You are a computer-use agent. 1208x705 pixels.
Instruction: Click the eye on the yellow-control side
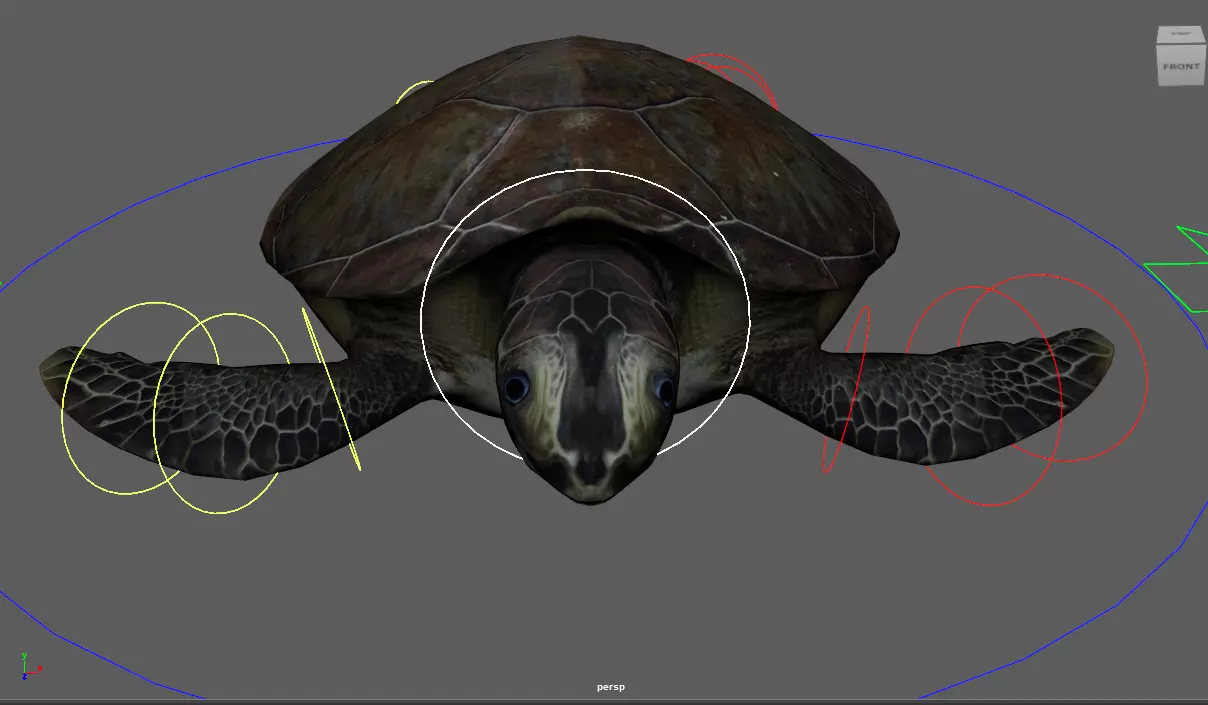tap(516, 386)
